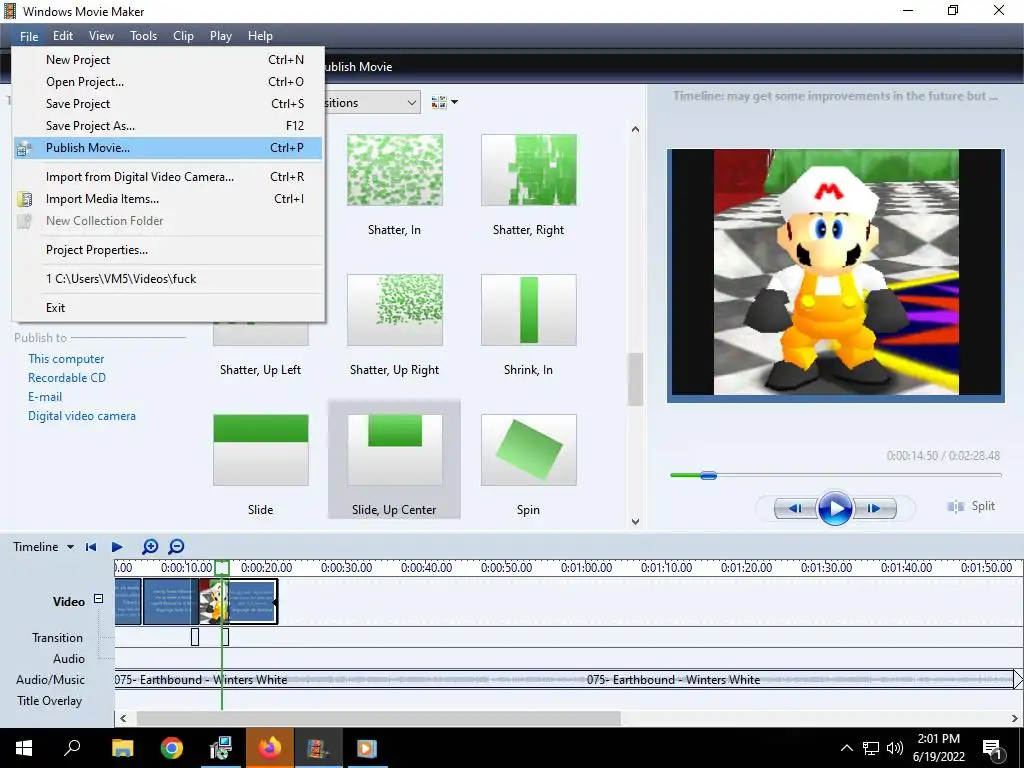Screen dimensions: 1024x768
Task: Click the Publish Movie menu icon
Action: [24, 148]
